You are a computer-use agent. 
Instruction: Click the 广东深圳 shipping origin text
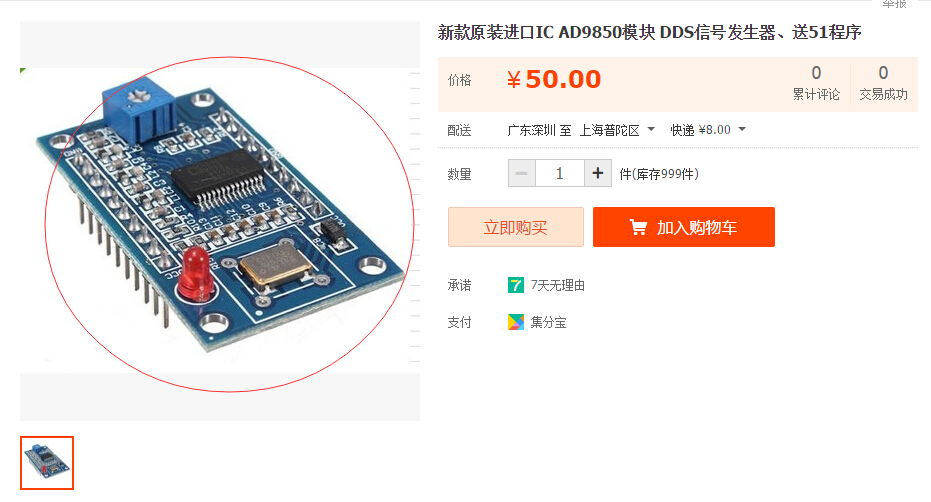(x=531, y=130)
